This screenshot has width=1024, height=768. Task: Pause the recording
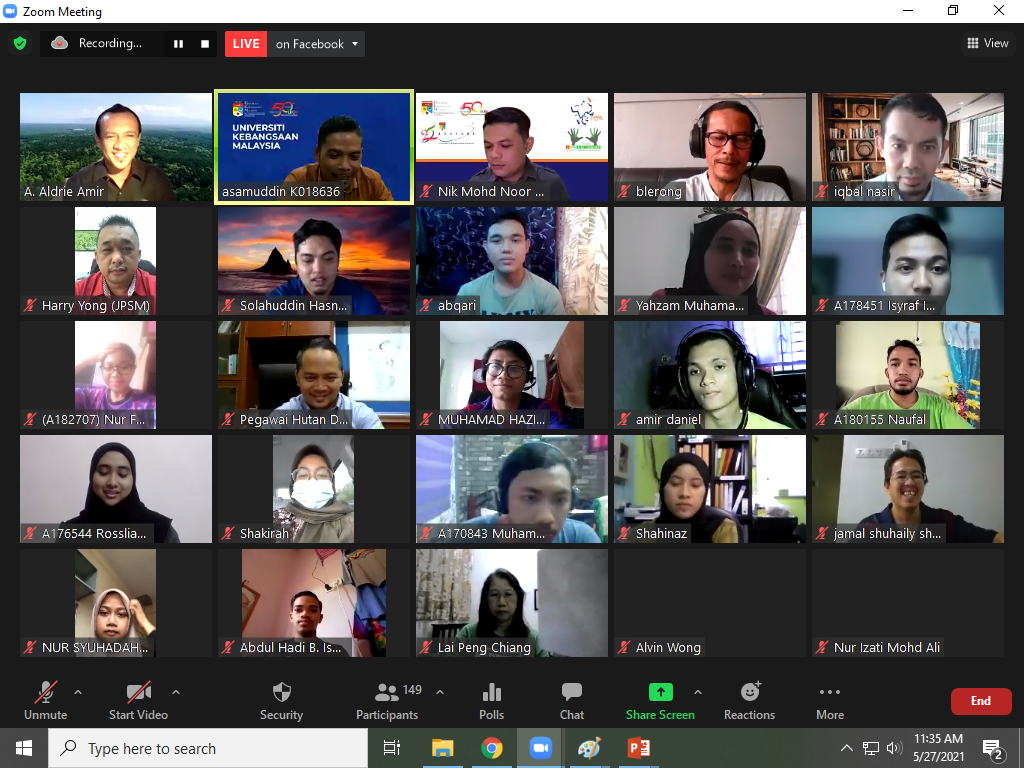click(179, 44)
